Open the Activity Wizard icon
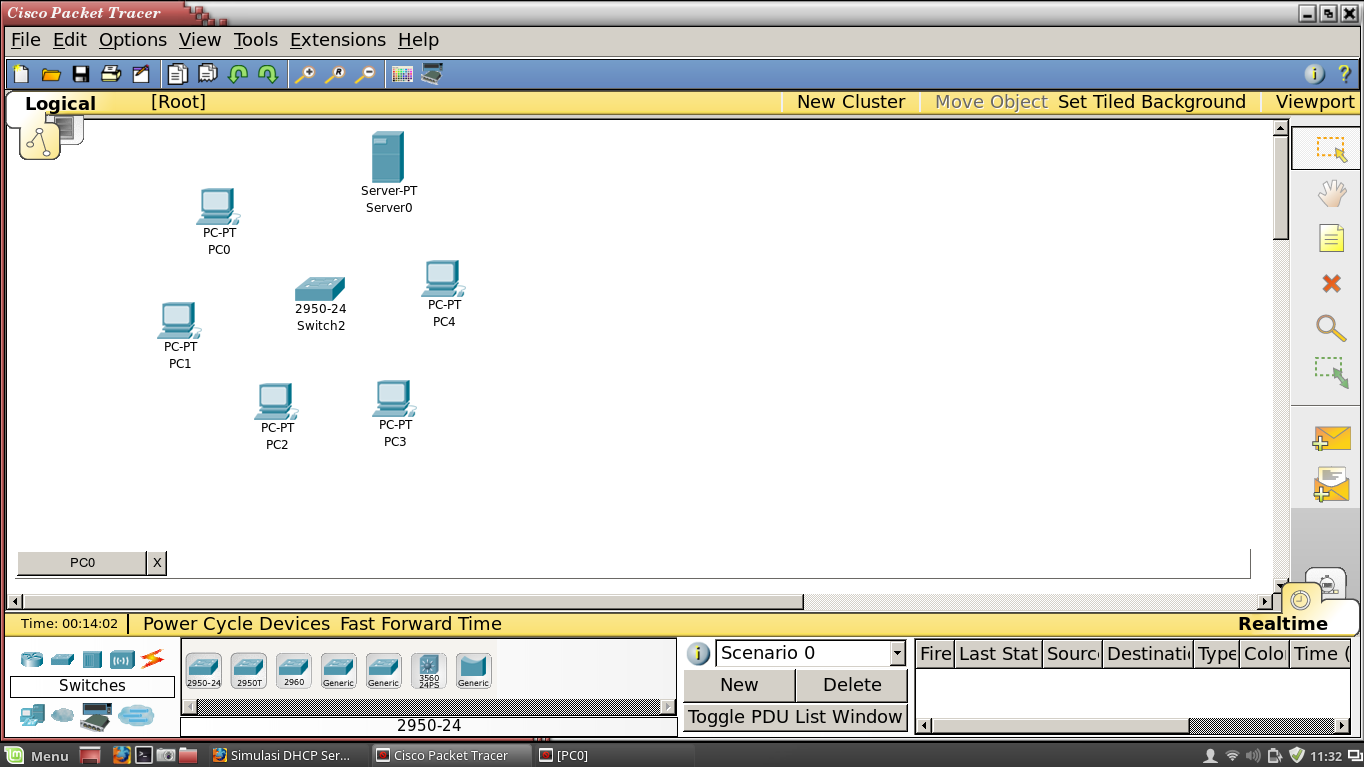The width and height of the screenshot is (1364, 767). click(x=141, y=74)
